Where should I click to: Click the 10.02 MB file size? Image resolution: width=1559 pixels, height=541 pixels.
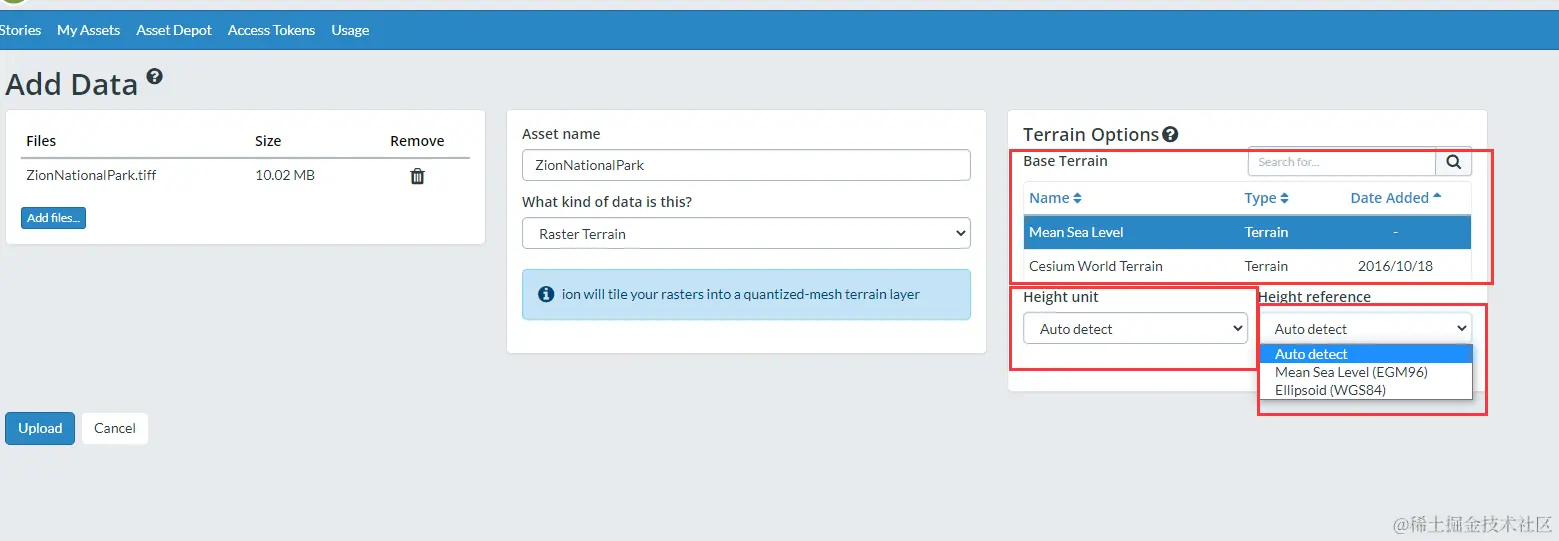click(x=285, y=175)
